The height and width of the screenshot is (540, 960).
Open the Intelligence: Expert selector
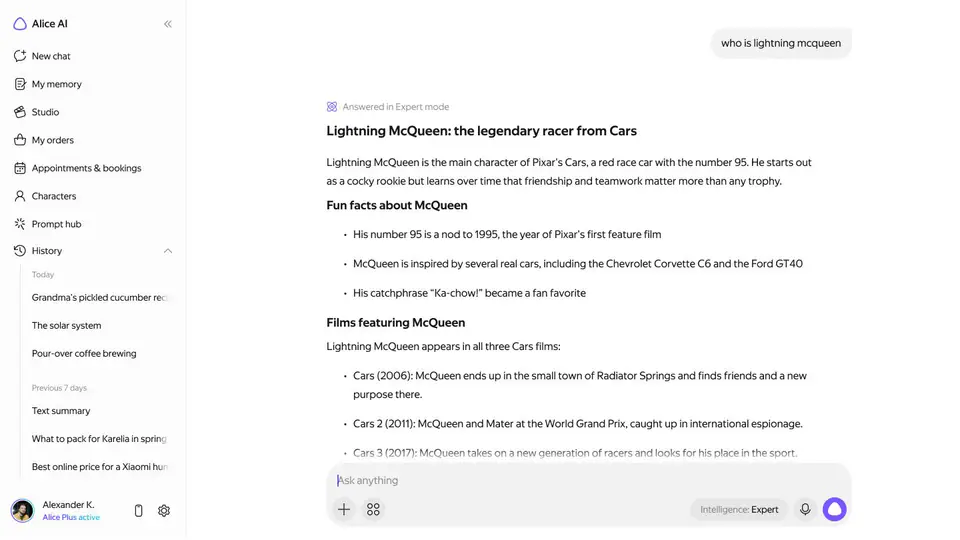click(739, 509)
